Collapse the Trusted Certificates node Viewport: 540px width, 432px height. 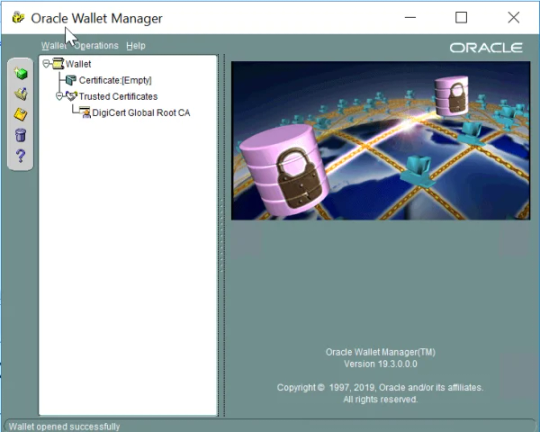59,96
